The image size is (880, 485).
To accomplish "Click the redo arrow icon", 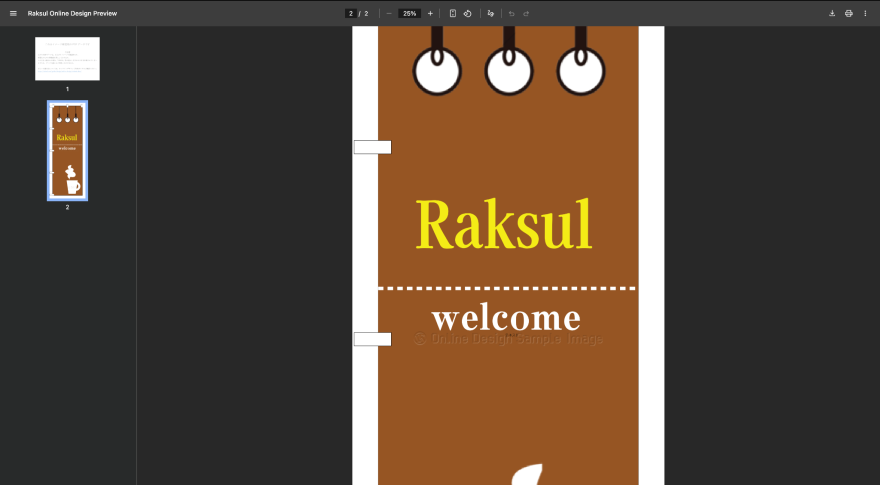I will click(x=526, y=13).
